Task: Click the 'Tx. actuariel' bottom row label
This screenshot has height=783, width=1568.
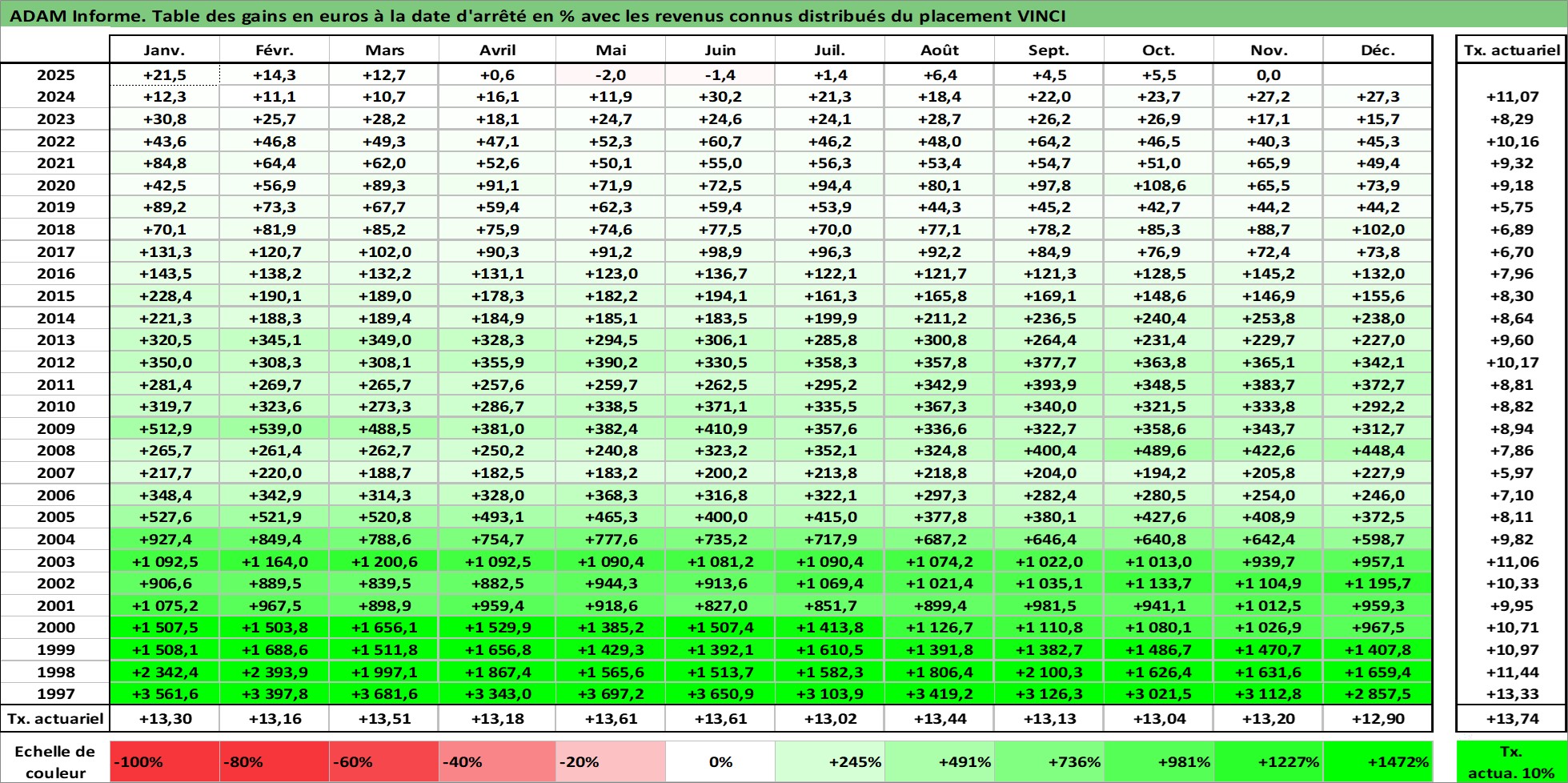Action: pos(55,718)
